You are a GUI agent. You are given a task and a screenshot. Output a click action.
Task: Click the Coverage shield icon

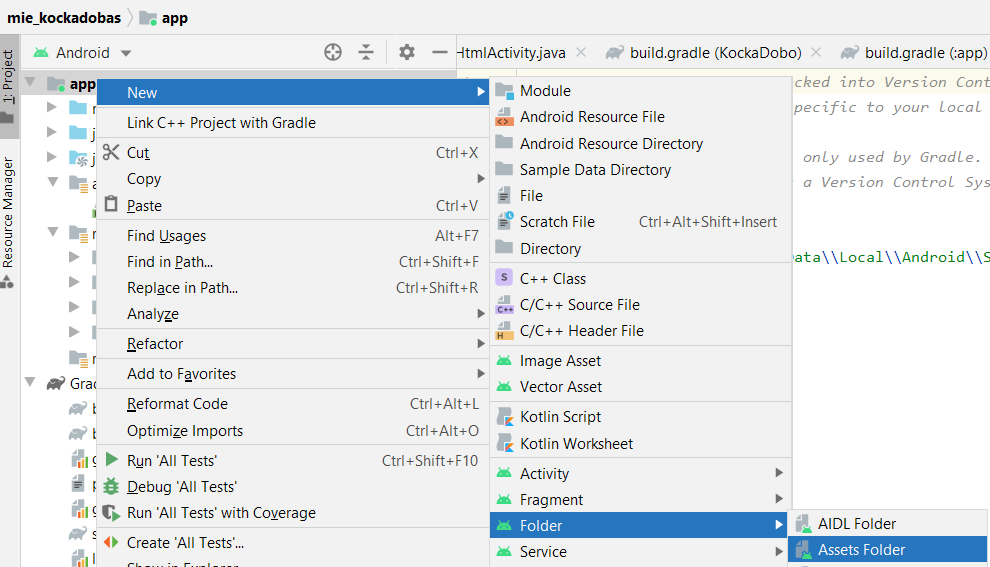[x=111, y=512]
